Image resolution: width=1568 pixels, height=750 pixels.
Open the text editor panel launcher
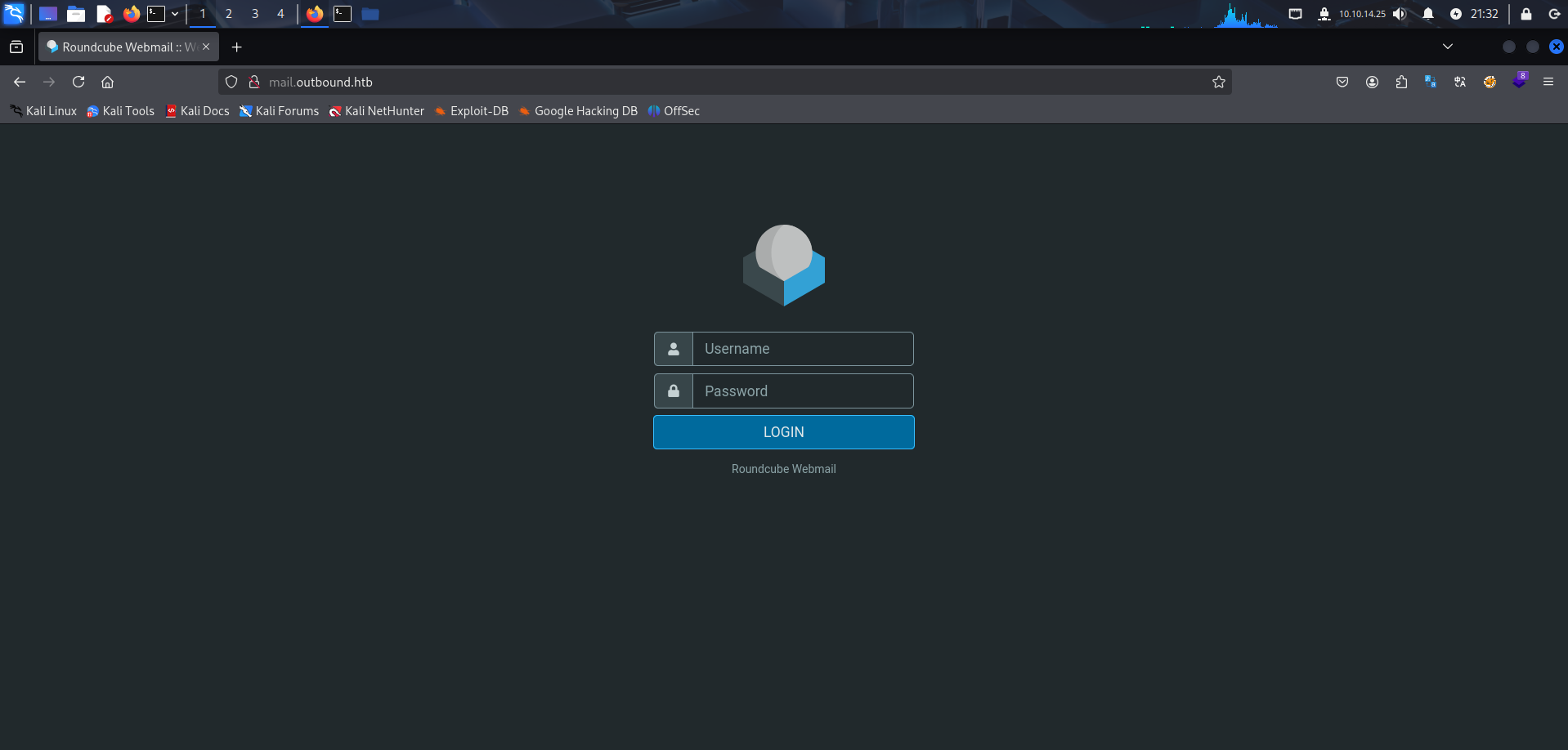(x=104, y=14)
